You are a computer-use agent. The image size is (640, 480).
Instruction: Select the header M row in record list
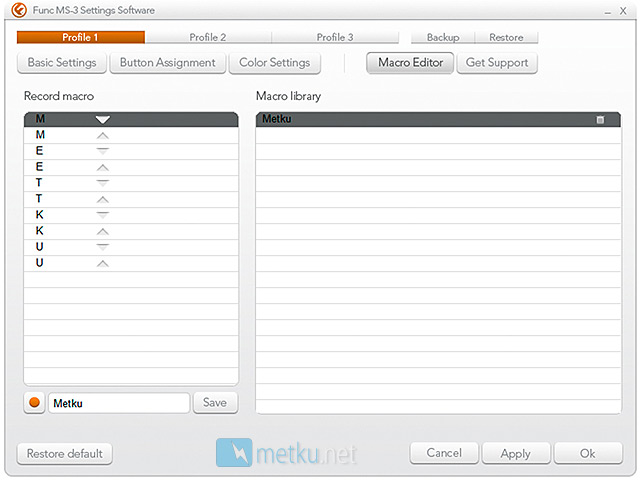coord(131,119)
